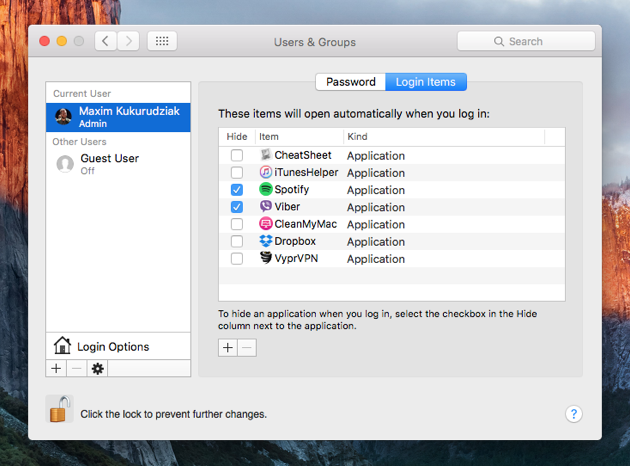Switch to the Password tab
This screenshot has height=466, width=630.
coord(351,82)
